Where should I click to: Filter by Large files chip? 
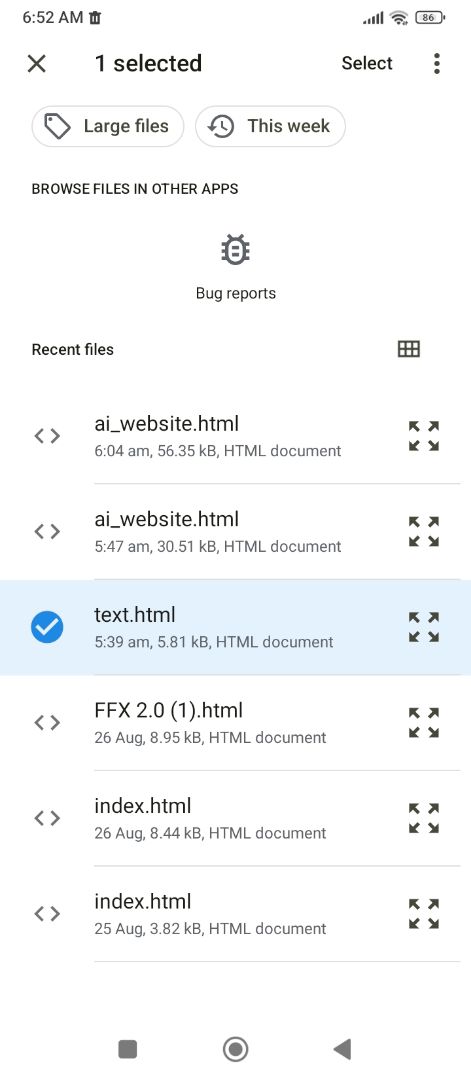[x=108, y=126]
